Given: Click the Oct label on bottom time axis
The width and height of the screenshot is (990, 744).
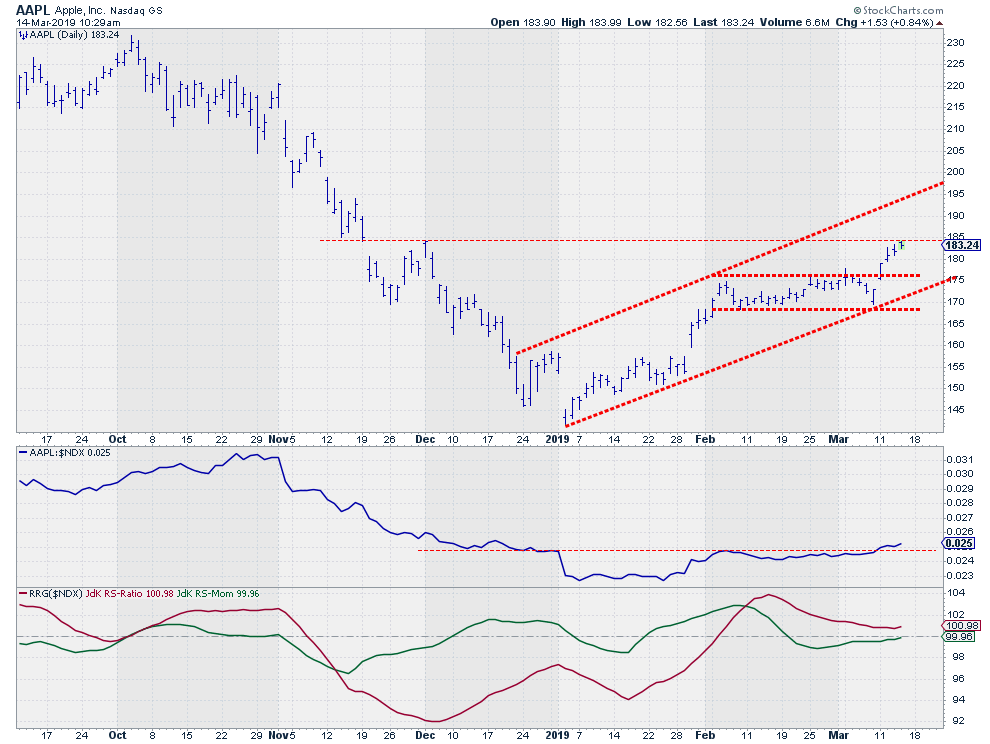Looking at the screenshot, I should (x=117, y=733).
